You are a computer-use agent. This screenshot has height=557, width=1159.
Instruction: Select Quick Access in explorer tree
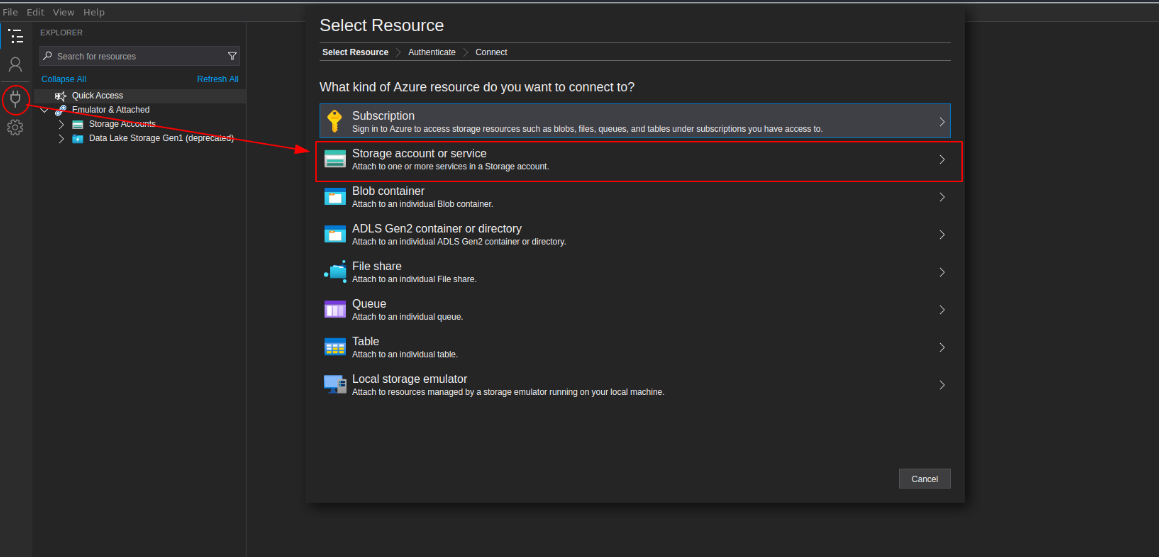[x=140, y=96]
